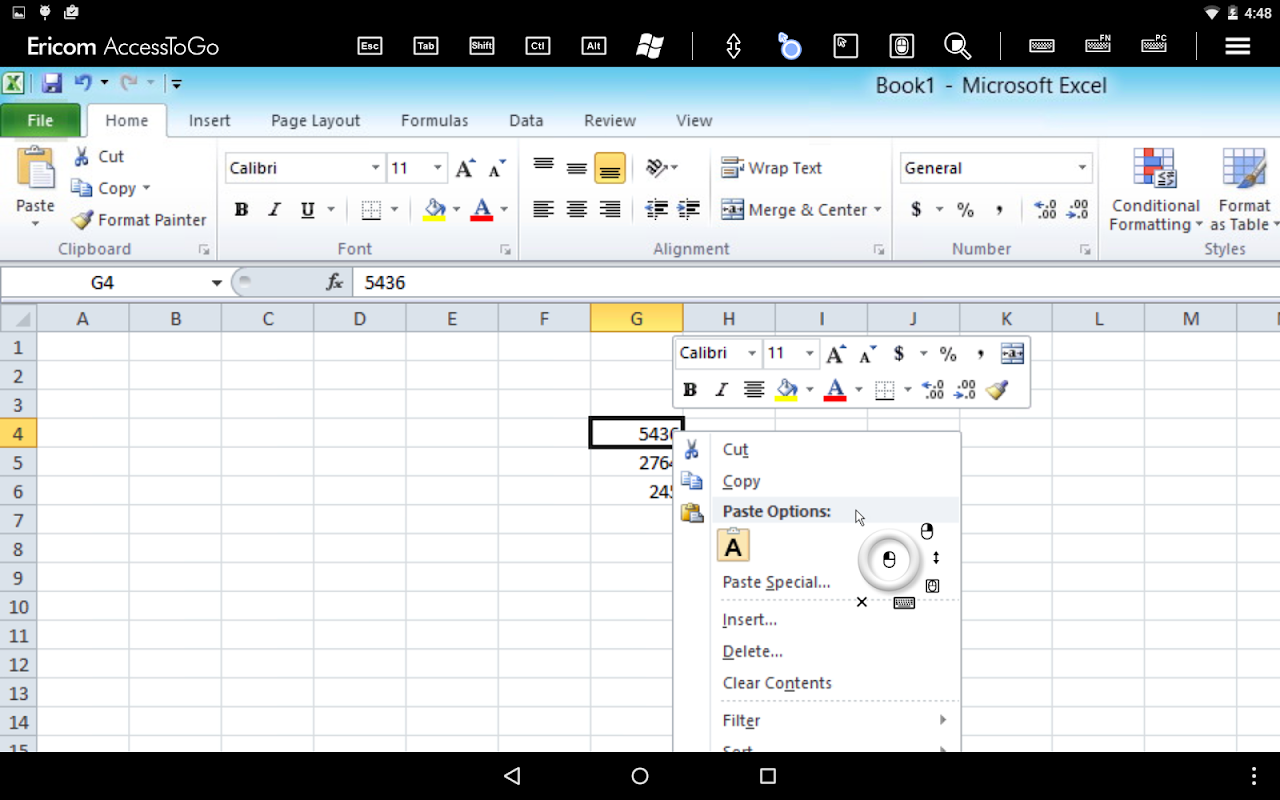Align text right in the ribbon
This screenshot has width=1280, height=800.
click(610, 210)
